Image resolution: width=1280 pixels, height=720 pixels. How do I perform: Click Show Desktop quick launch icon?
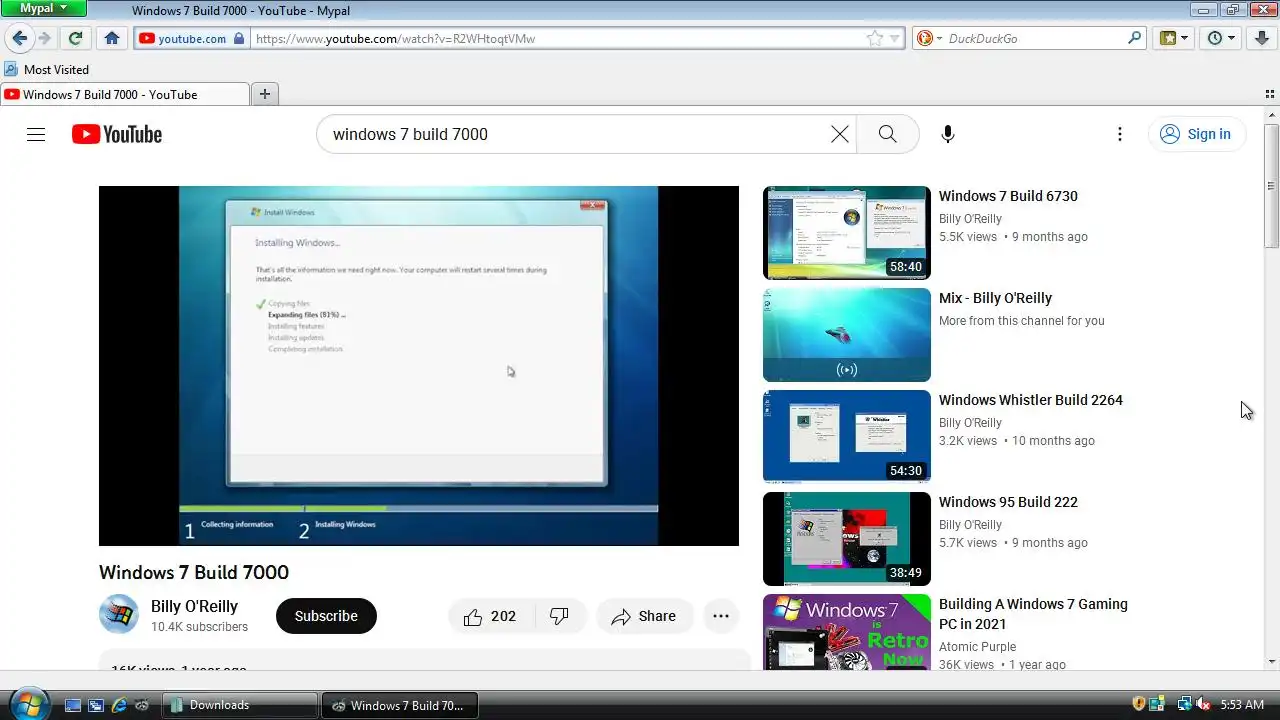tap(72, 705)
